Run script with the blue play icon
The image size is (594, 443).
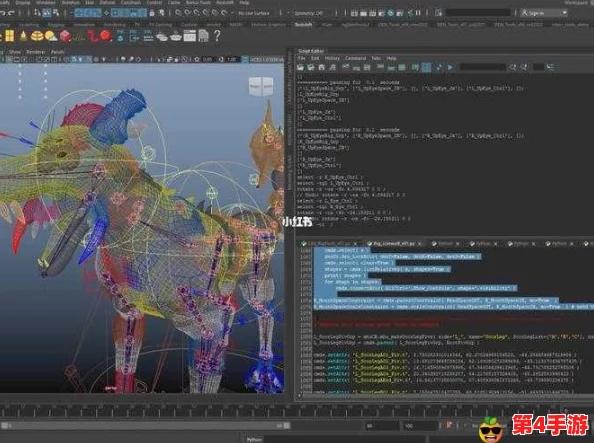pos(450,67)
